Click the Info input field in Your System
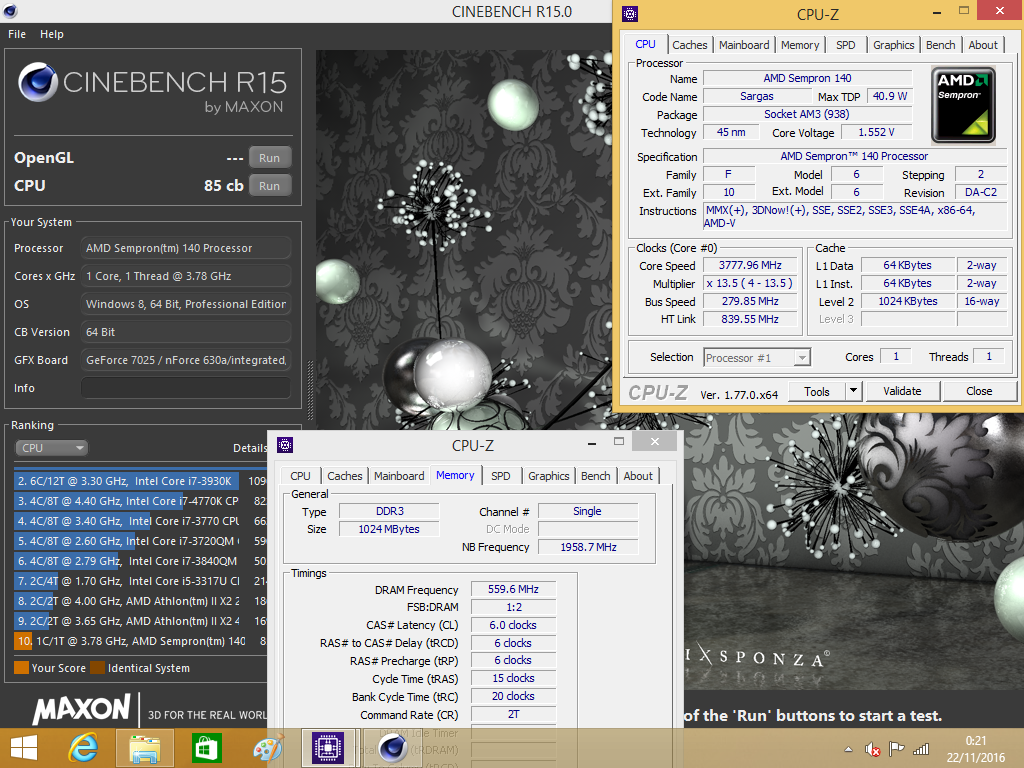 click(185, 388)
